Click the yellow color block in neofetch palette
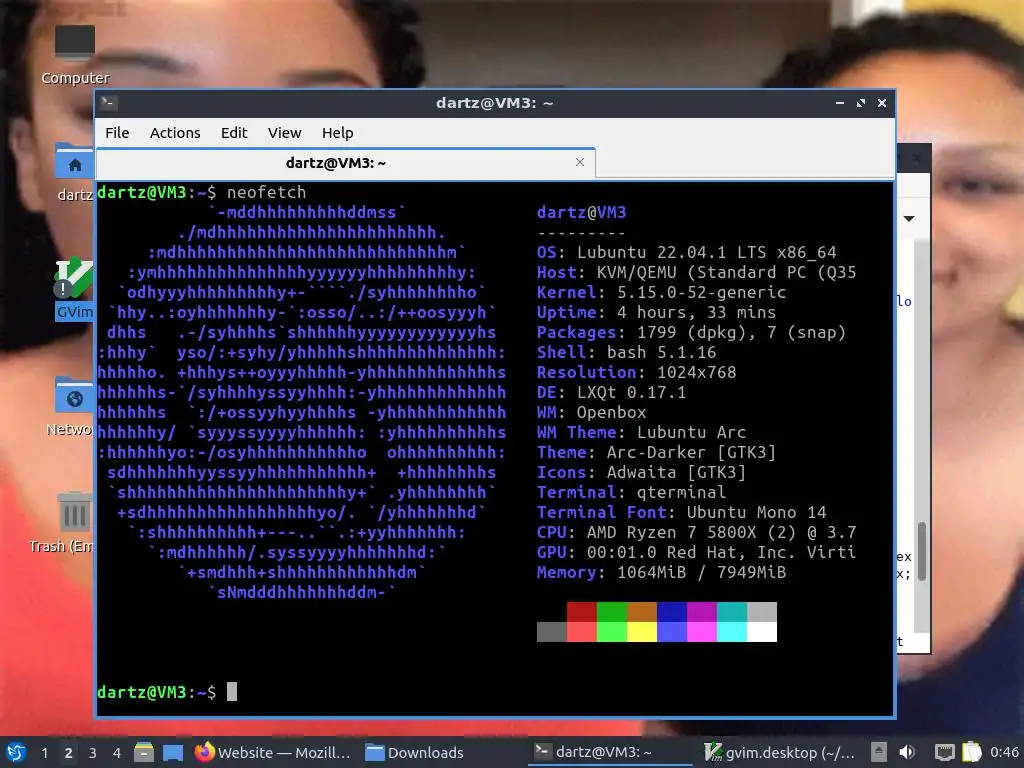This screenshot has height=768, width=1024. pyautogui.click(x=641, y=632)
